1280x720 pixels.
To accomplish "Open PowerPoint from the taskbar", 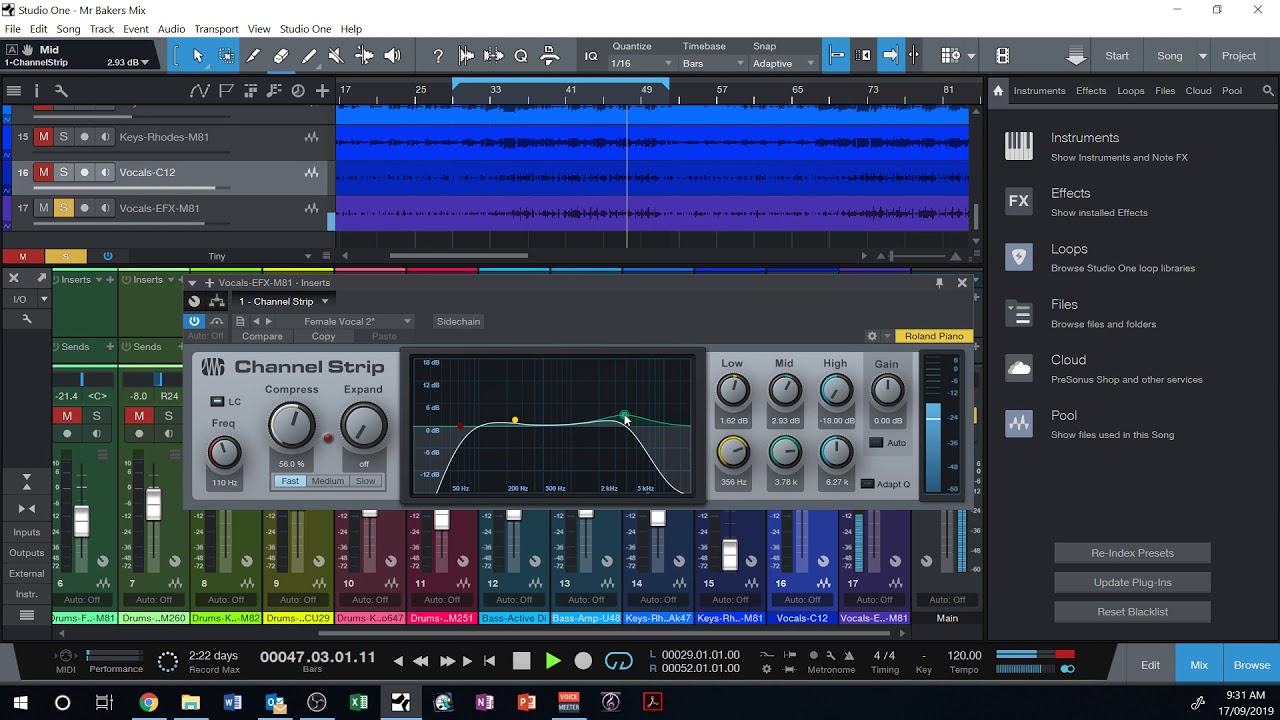I will [527, 702].
